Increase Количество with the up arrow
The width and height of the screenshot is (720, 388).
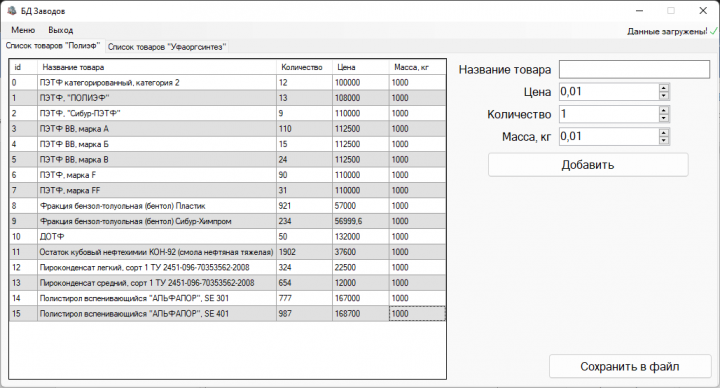click(664, 110)
